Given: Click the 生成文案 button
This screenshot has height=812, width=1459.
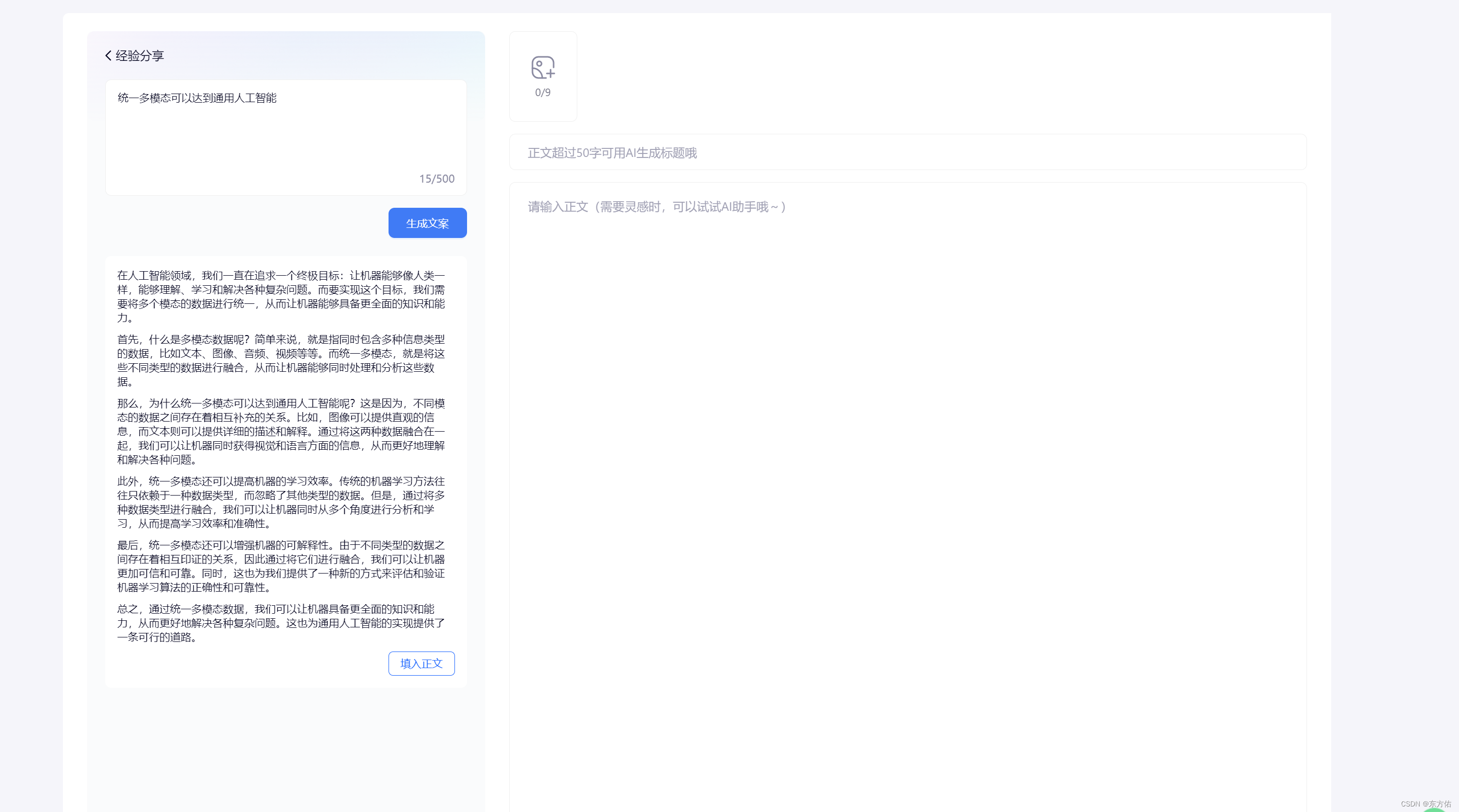Looking at the screenshot, I should click(427, 223).
